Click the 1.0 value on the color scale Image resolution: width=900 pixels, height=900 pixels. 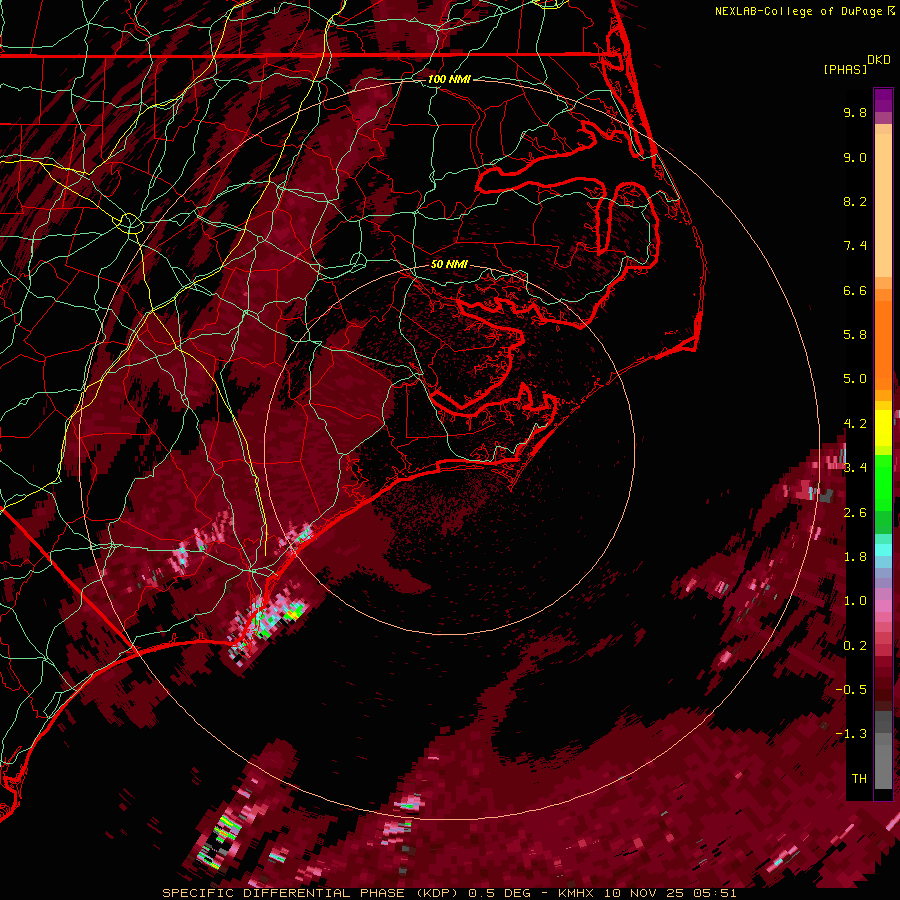click(x=855, y=601)
